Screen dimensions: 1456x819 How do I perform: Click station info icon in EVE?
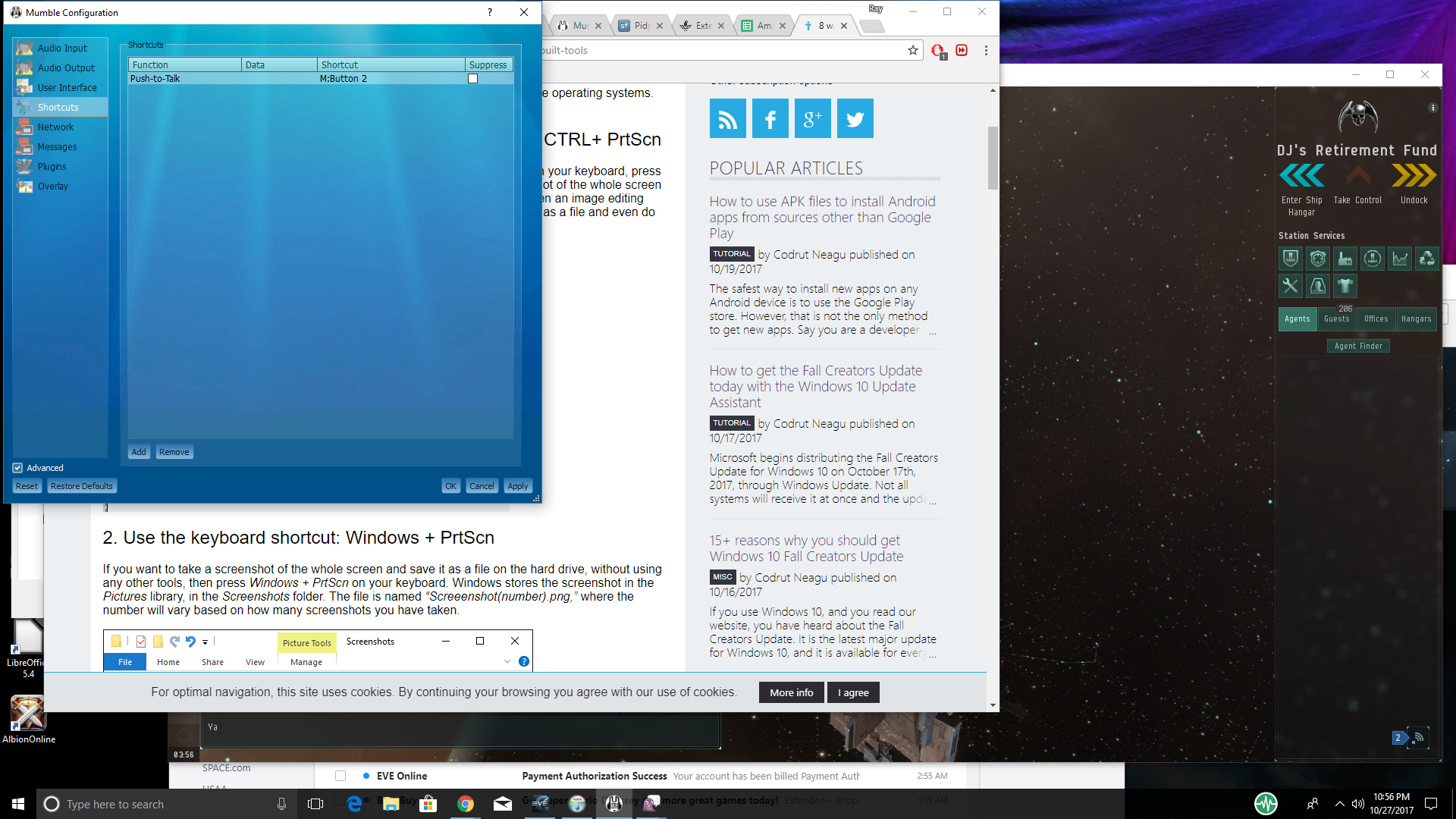pyautogui.click(x=1432, y=108)
